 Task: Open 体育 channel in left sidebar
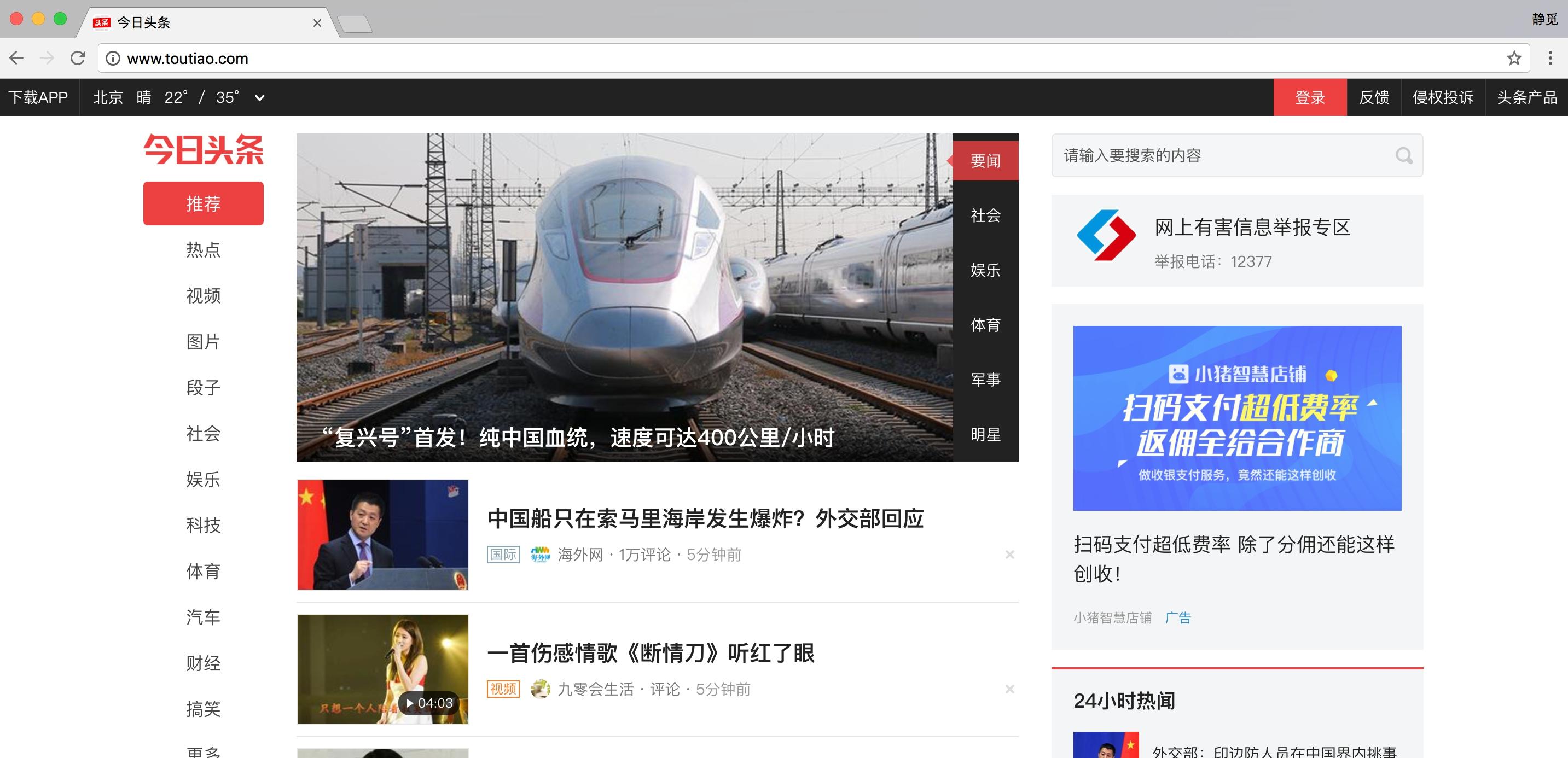204,572
